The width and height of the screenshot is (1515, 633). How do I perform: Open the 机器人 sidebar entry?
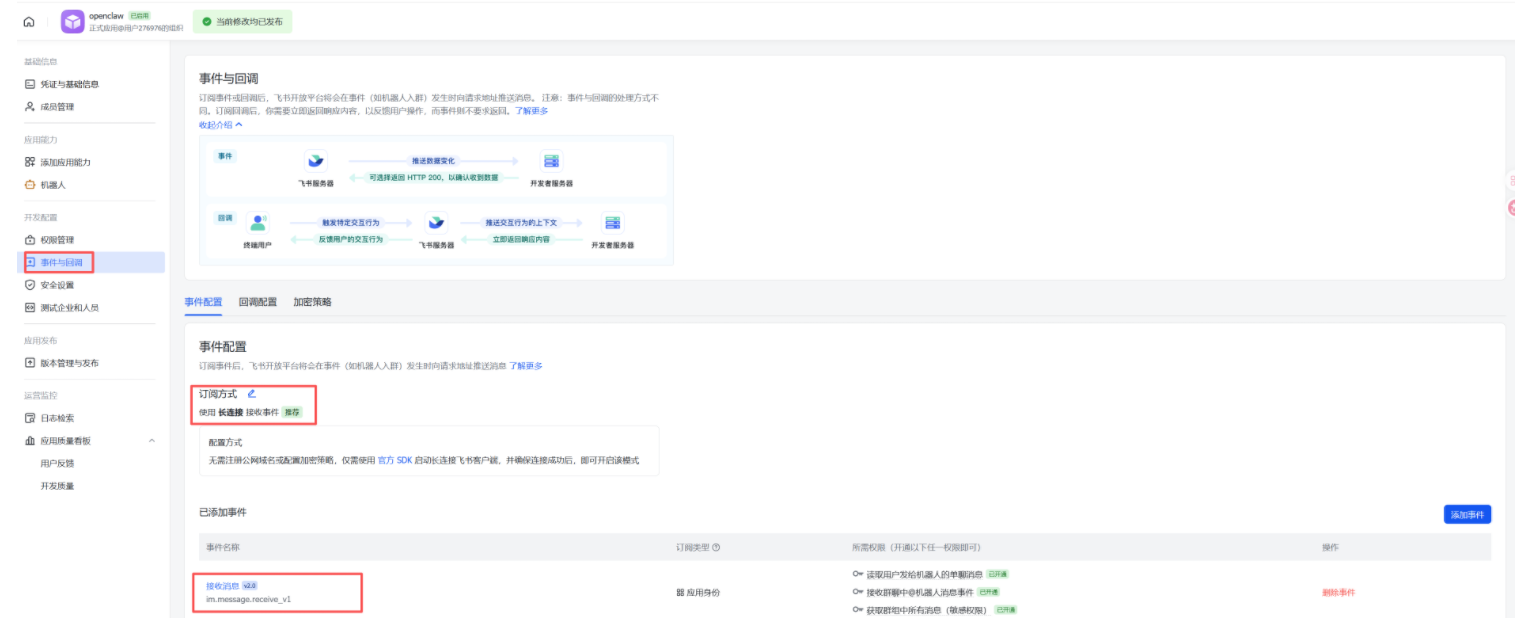(x=53, y=185)
